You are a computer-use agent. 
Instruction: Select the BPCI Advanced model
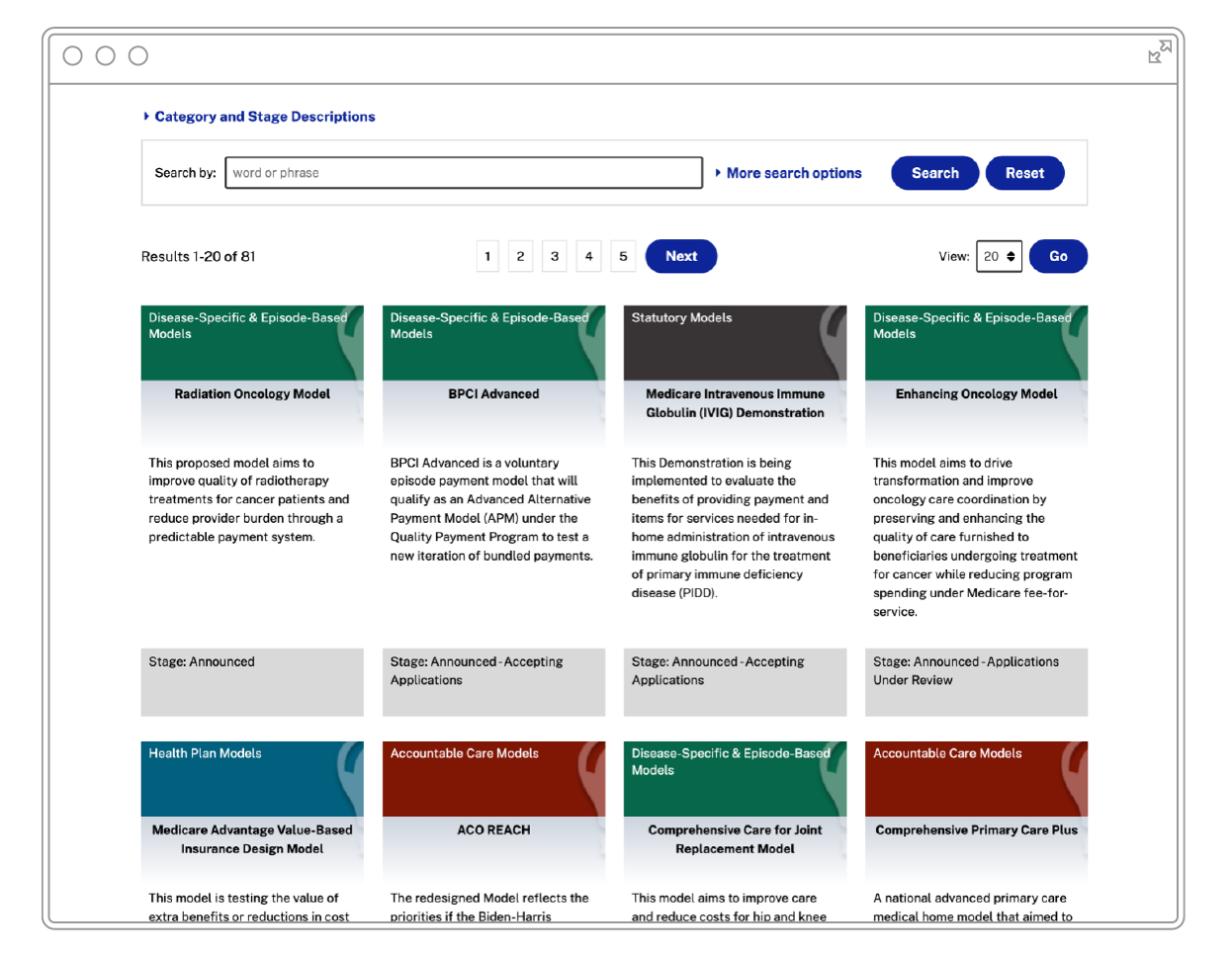pyautogui.click(x=493, y=393)
